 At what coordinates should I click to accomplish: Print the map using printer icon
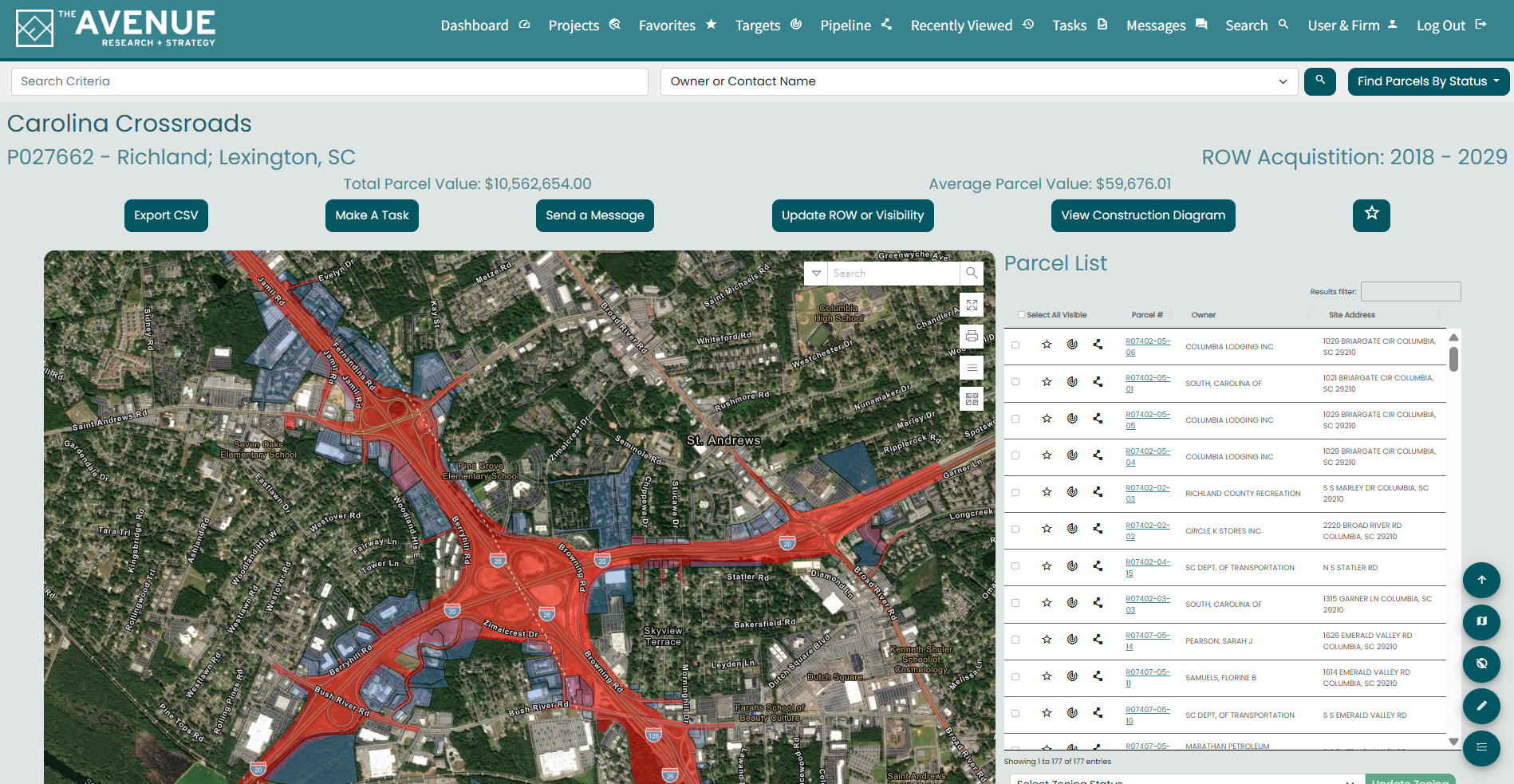tap(972, 337)
